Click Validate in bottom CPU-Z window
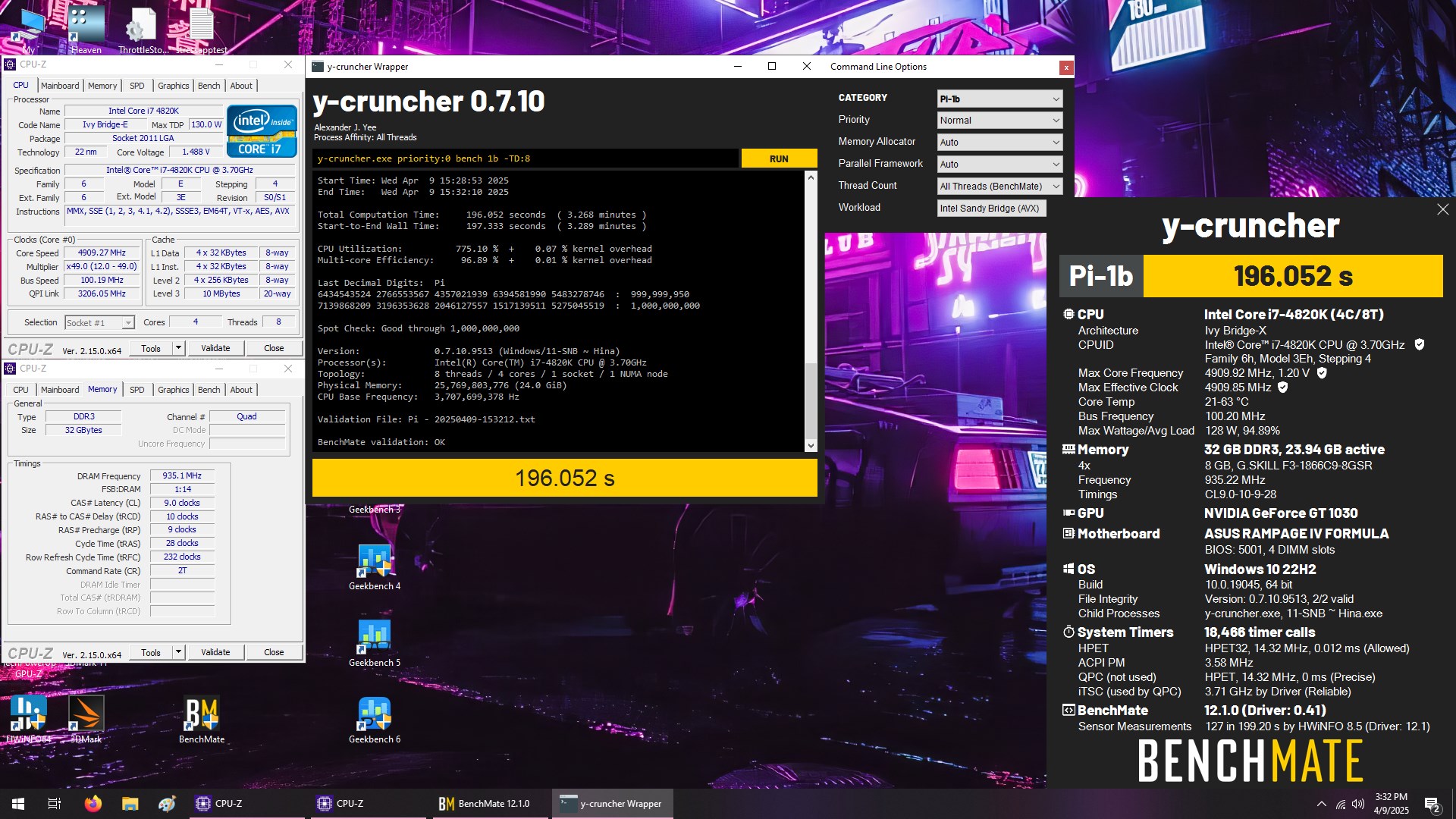The width and height of the screenshot is (1456, 819). 215,652
